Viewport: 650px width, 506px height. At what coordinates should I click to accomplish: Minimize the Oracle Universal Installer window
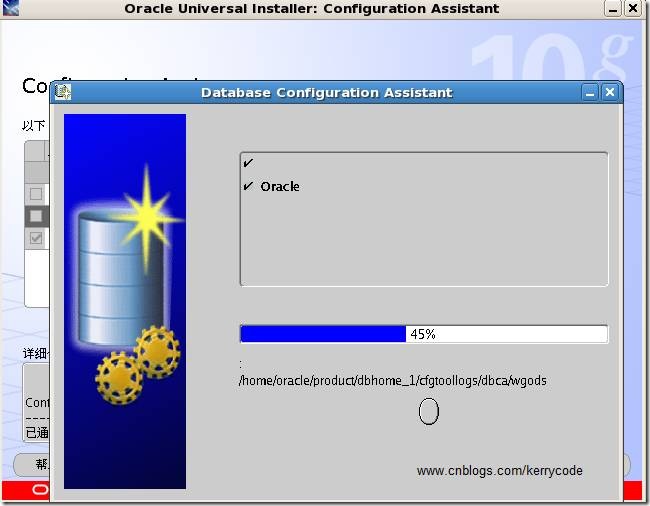pos(612,8)
